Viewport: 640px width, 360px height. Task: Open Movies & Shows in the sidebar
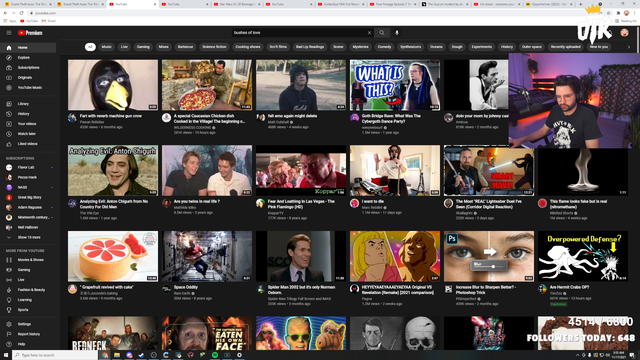[x=28, y=260]
